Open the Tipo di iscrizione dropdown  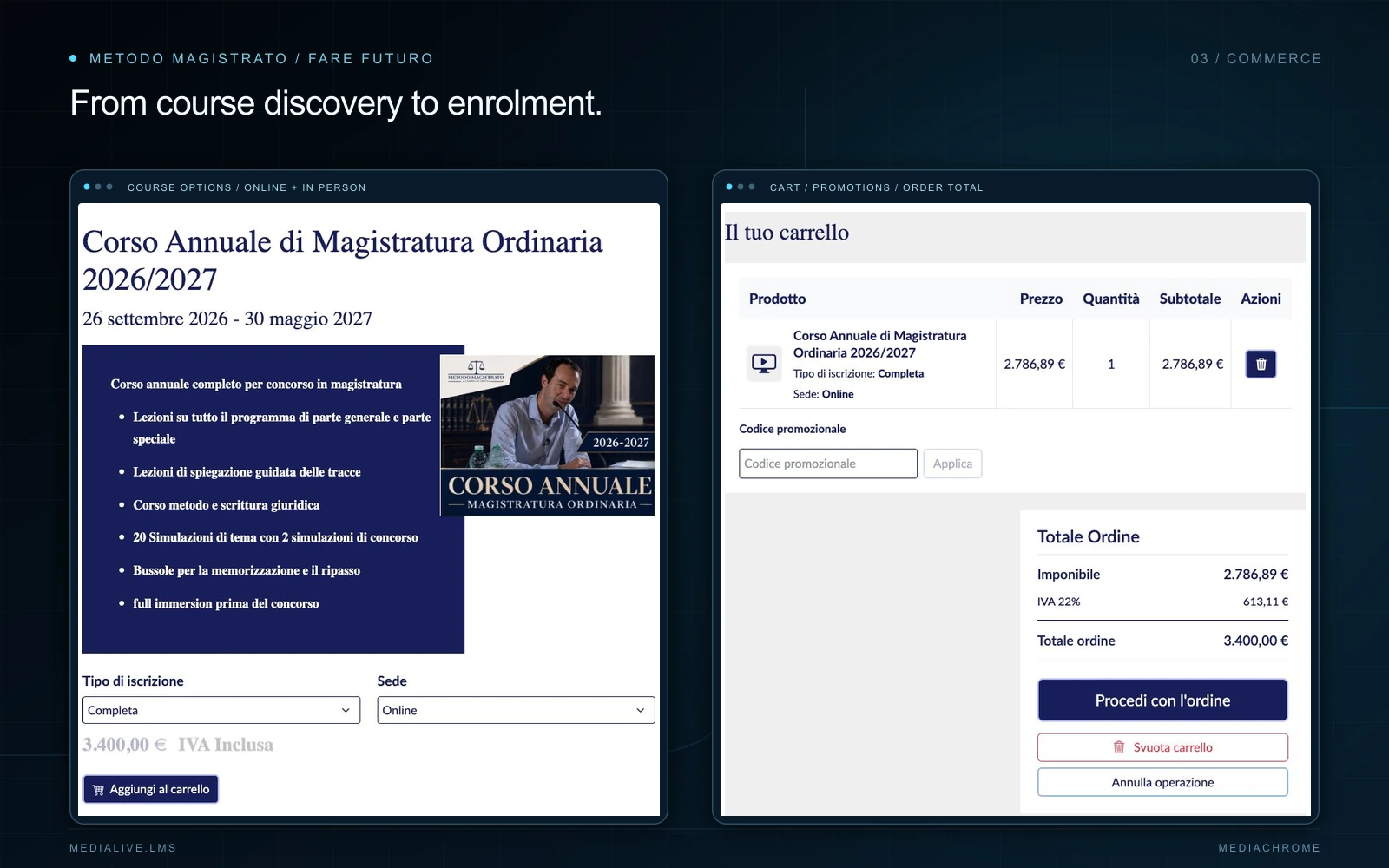[221, 710]
